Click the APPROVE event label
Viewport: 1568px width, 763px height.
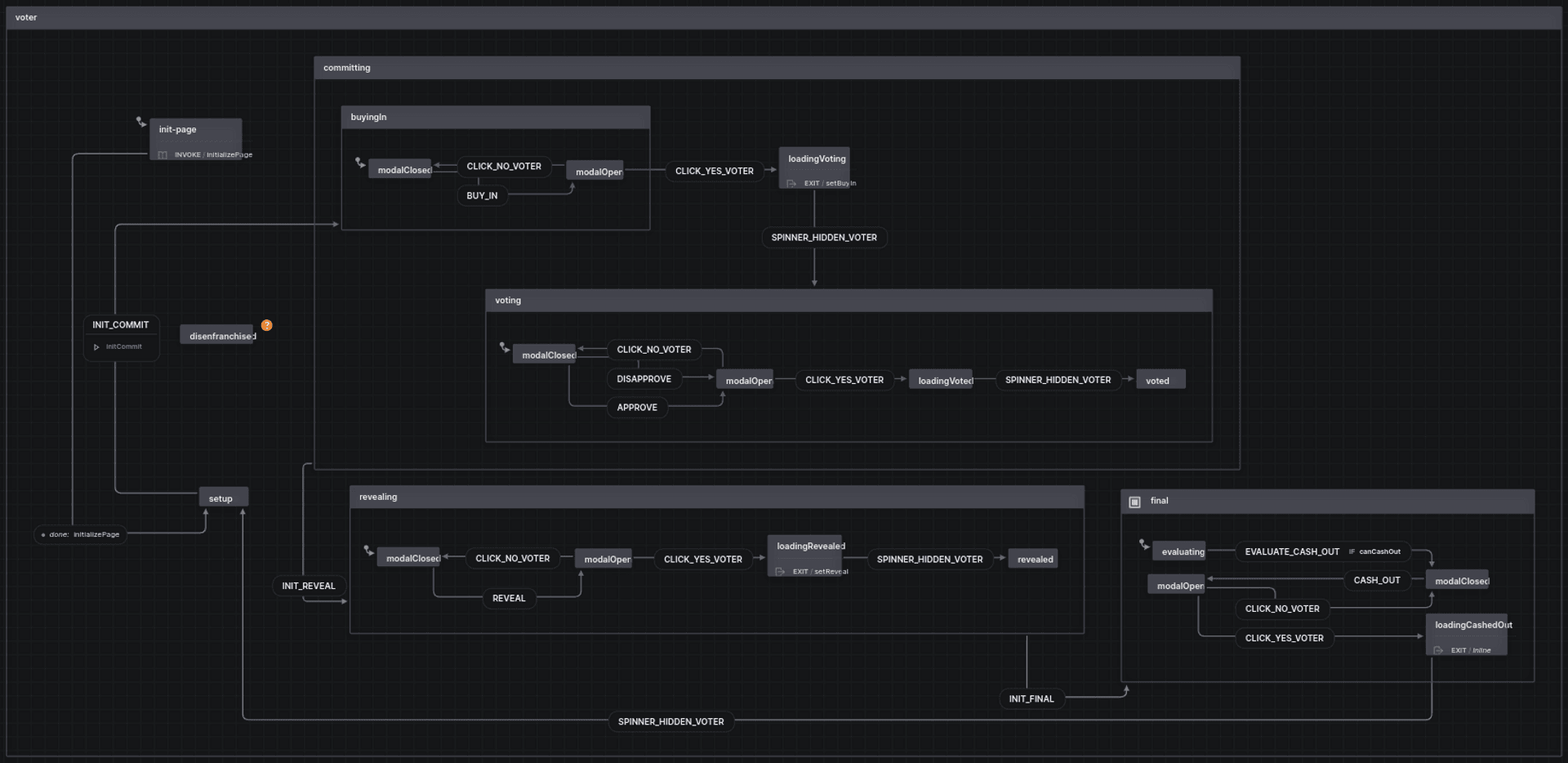click(637, 407)
